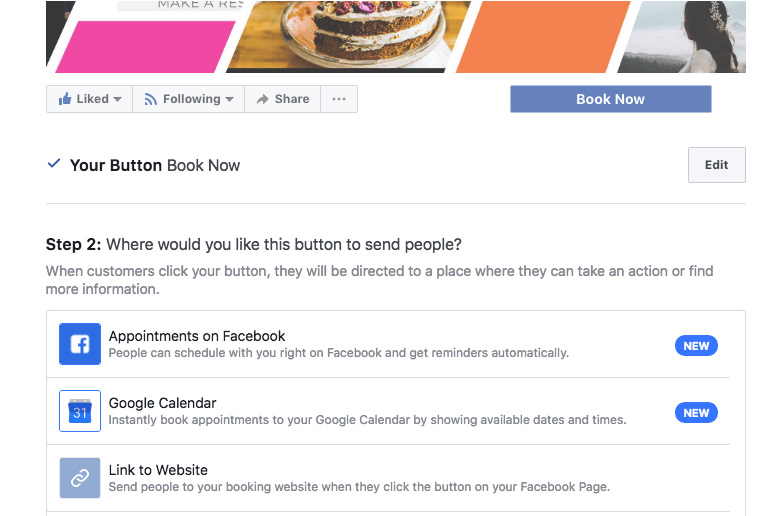This screenshot has width=781, height=516.
Task: Expand the Following dropdown arrow
Action: click(229, 100)
